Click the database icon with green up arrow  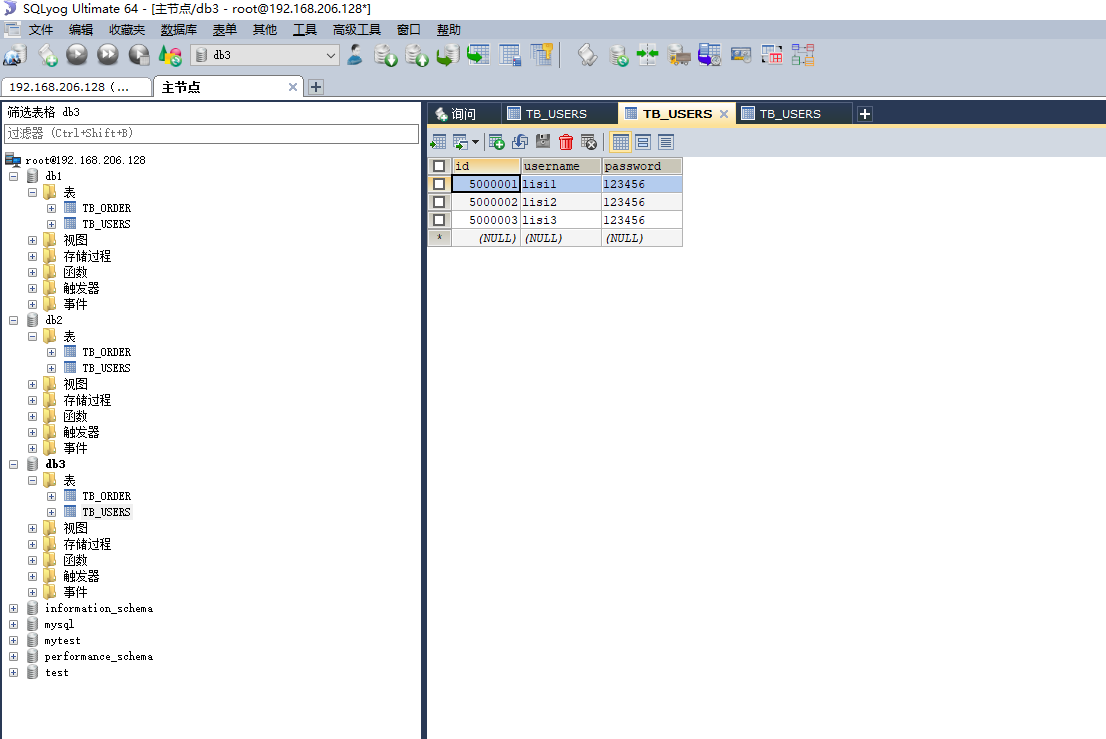point(417,55)
